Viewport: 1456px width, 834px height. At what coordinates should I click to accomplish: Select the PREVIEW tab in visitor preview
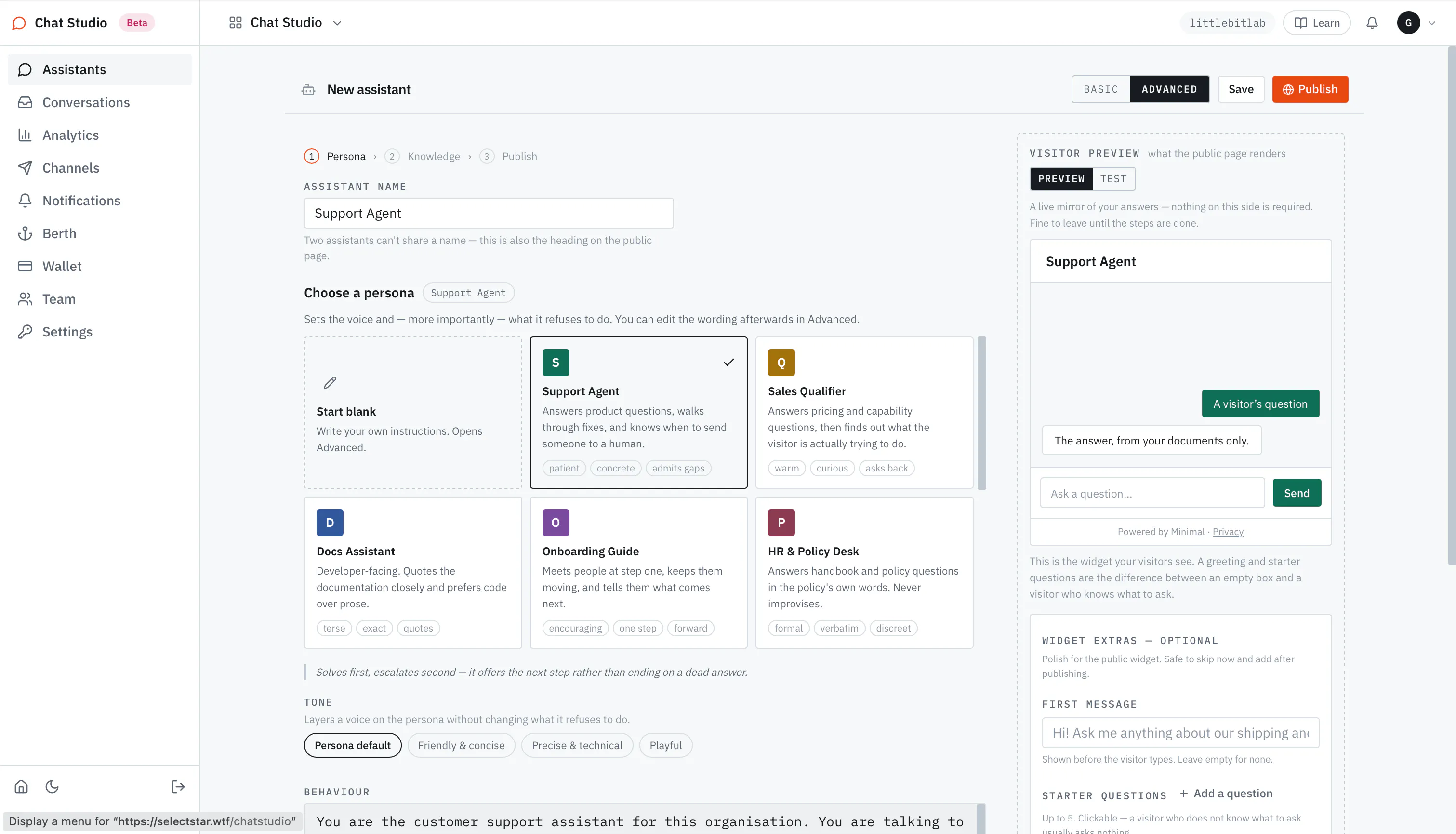1061,179
